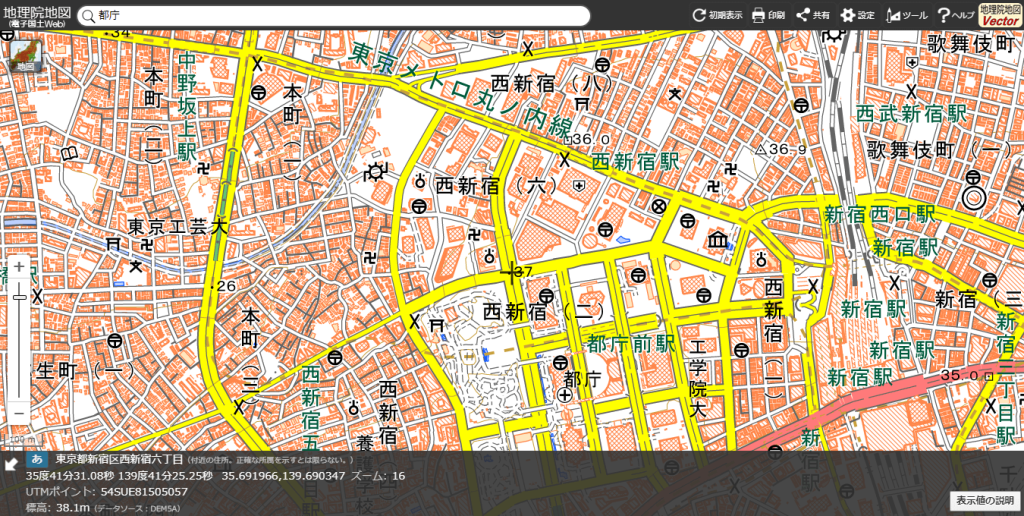Click the 新宿西口駅 station label

(x=879, y=214)
